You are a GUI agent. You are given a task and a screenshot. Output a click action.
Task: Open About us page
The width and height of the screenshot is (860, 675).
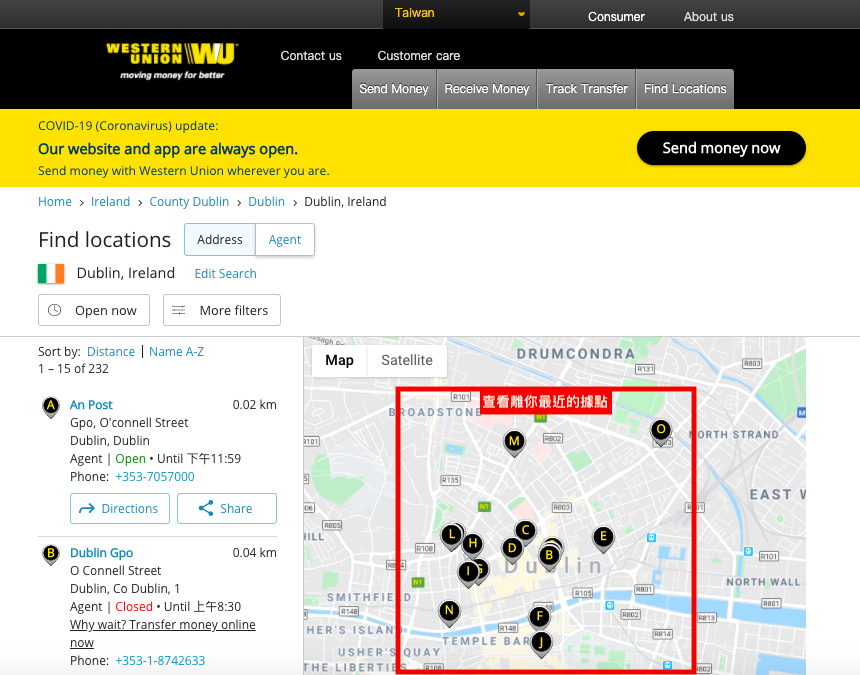pyautogui.click(x=708, y=17)
